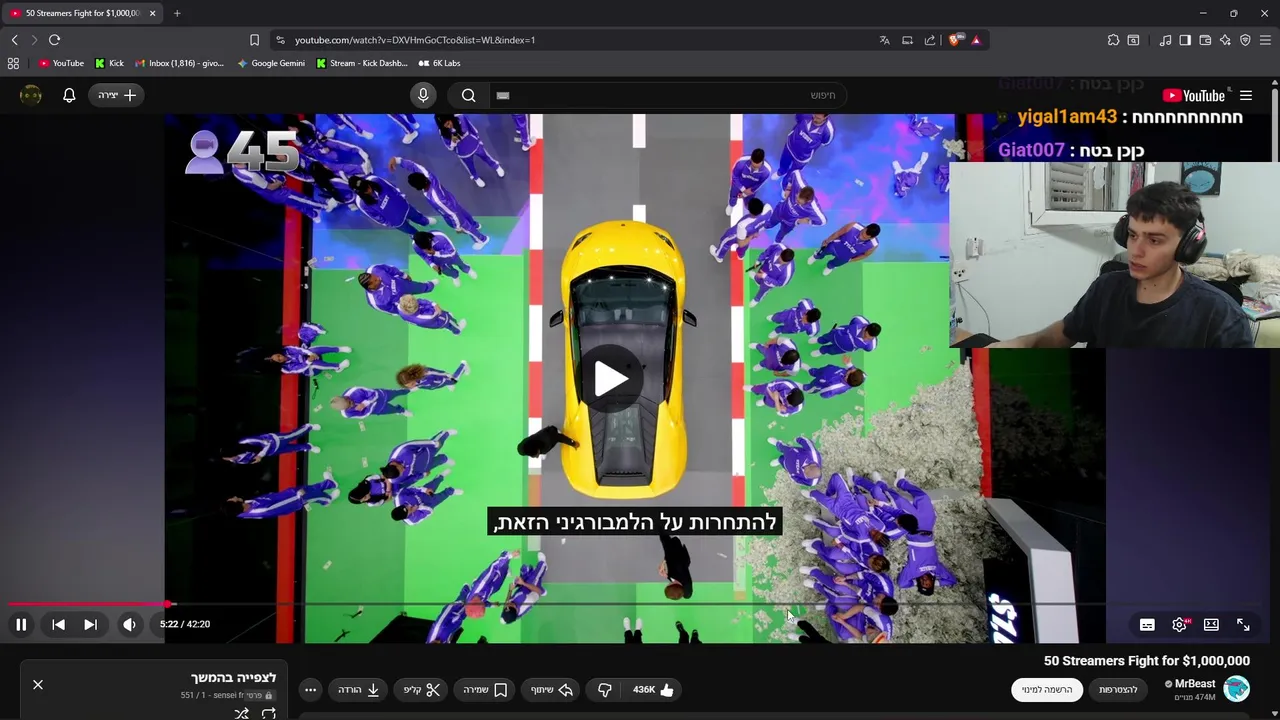Open the apps grid in bookmarks bar
Viewport: 1280px width, 720px height.
click(x=13, y=63)
